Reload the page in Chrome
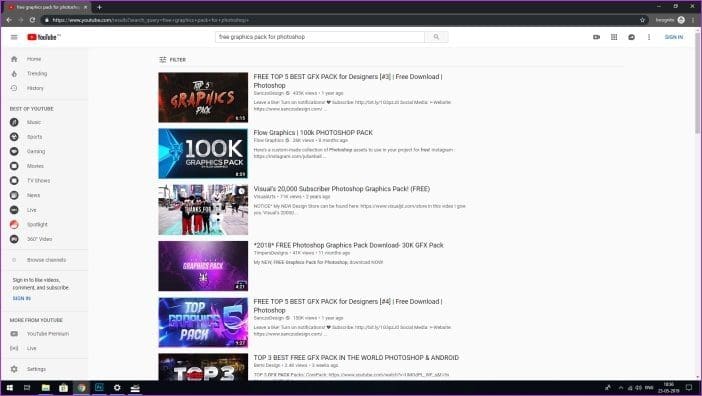Viewport: 702px width, 396px height. tap(32, 20)
